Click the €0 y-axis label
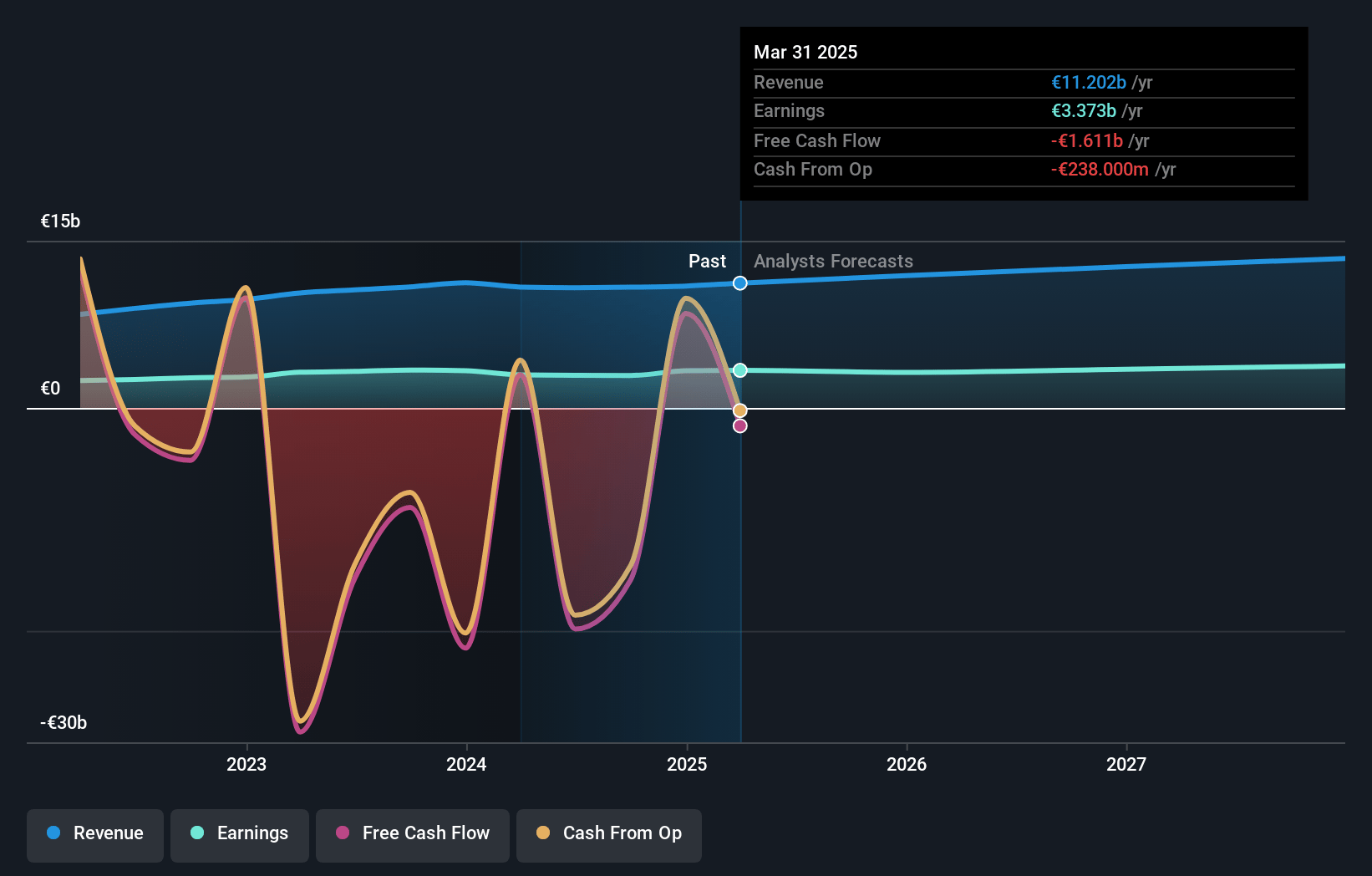The width and height of the screenshot is (1372, 876). 50,389
